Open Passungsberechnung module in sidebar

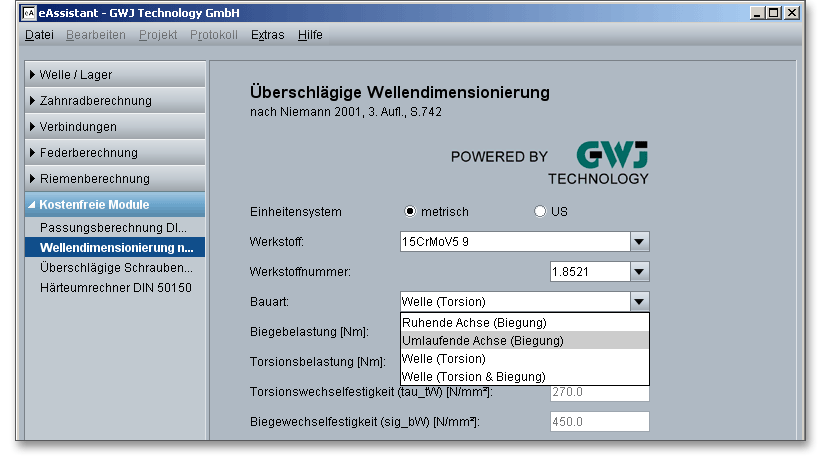pyautogui.click(x=113, y=228)
